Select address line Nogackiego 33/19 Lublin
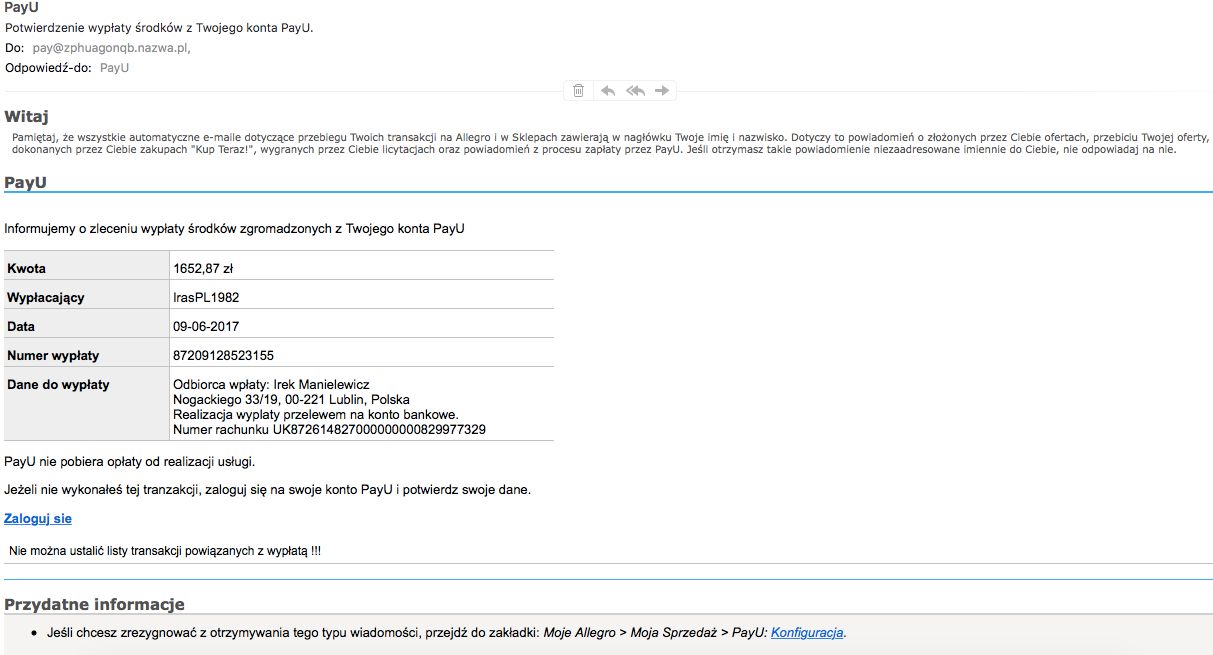1213x655 pixels. [291, 400]
